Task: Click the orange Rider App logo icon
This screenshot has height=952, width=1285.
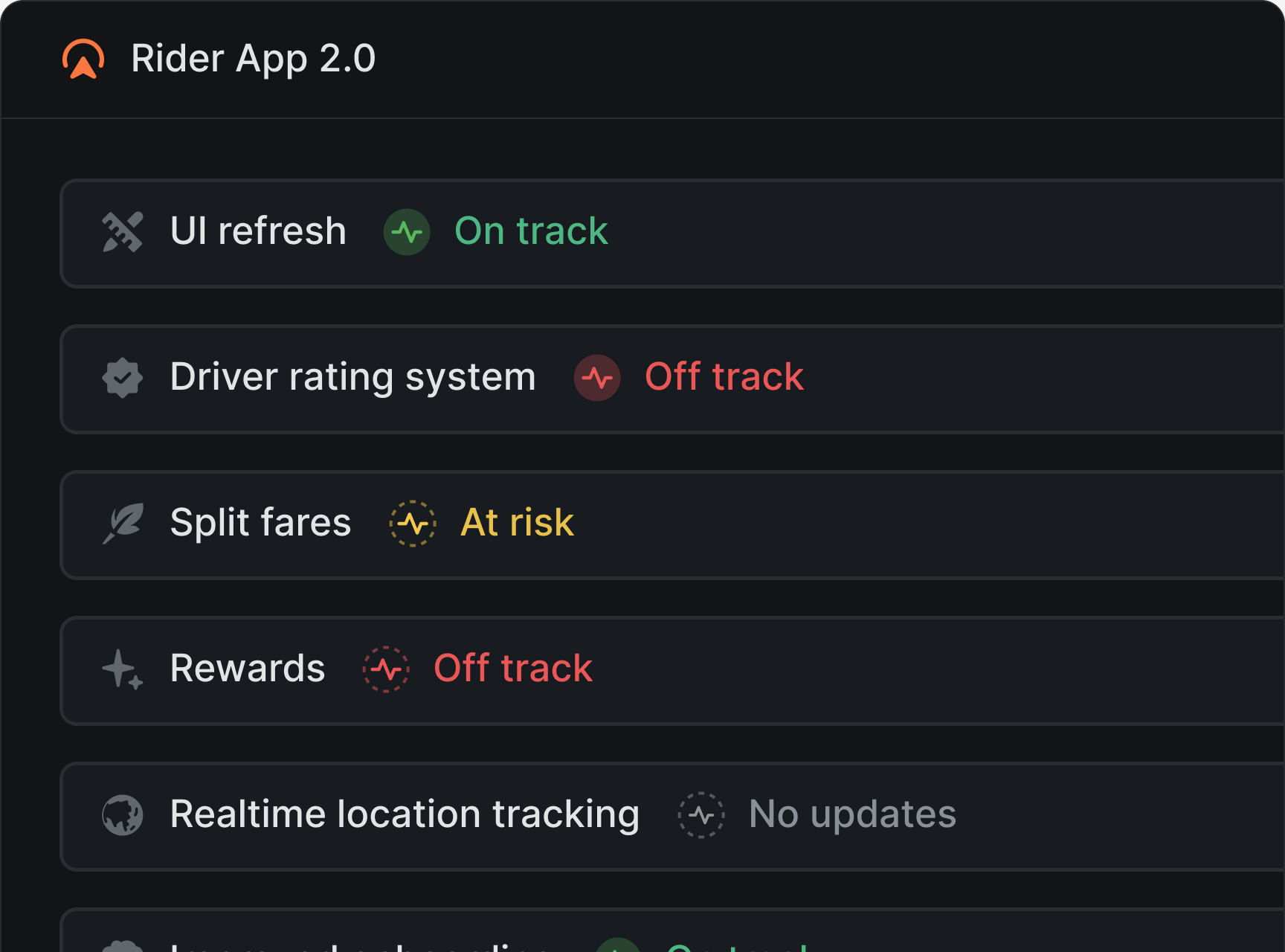Action: click(83, 59)
